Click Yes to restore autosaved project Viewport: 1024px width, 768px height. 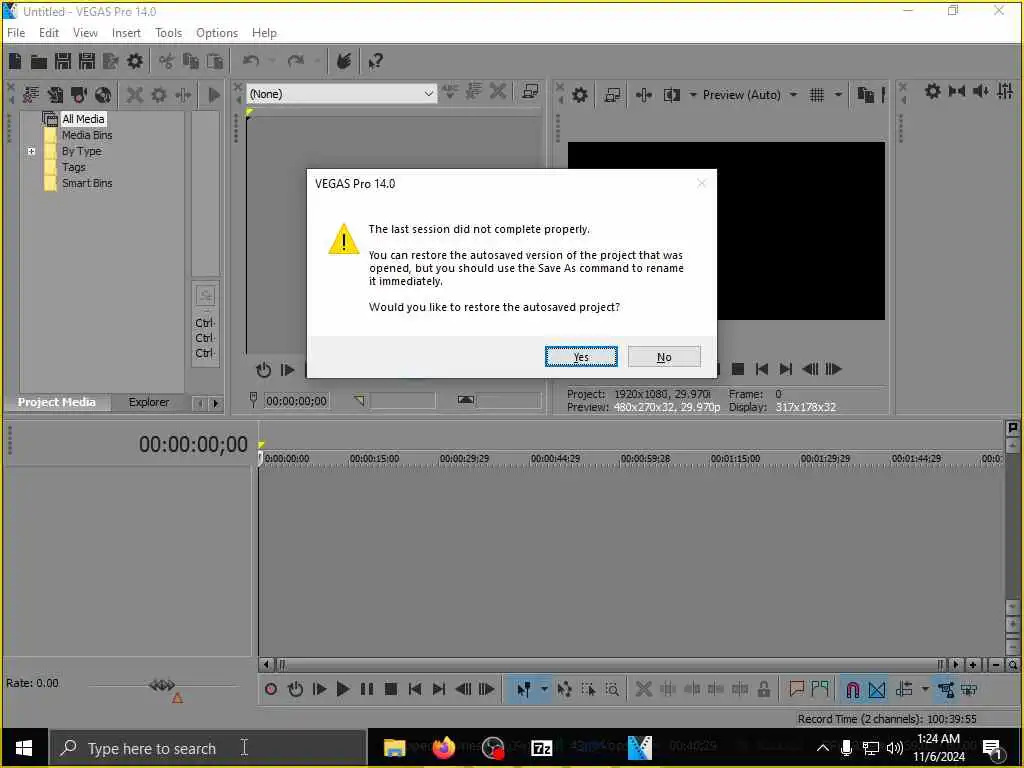pyautogui.click(x=581, y=357)
